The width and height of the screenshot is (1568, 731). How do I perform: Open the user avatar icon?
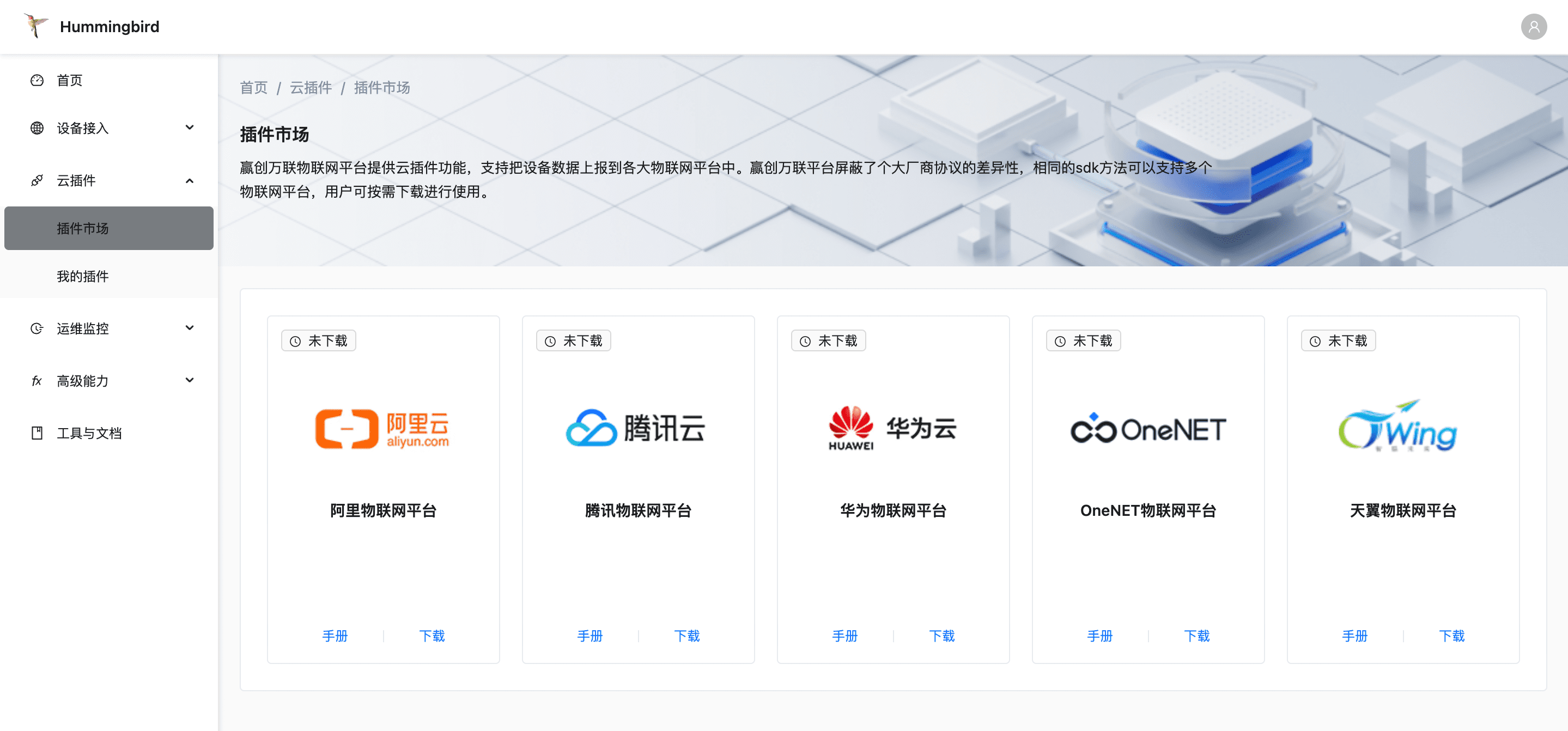(x=1533, y=27)
